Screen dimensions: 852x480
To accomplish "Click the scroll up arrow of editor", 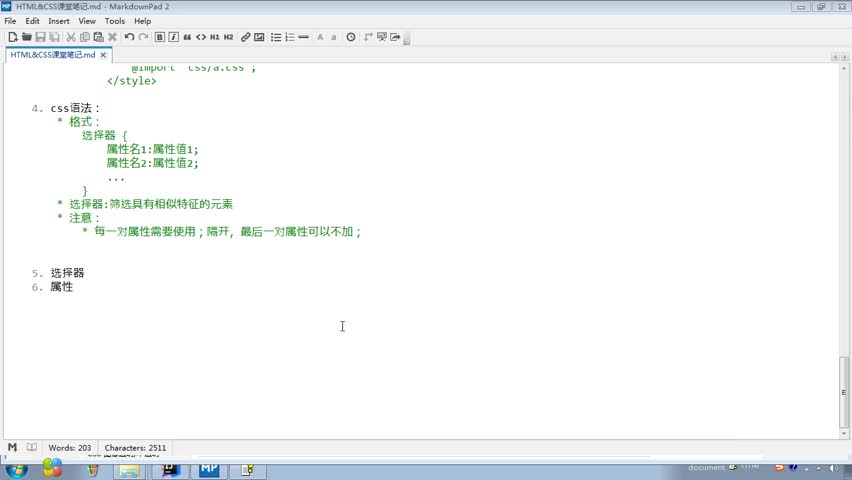I will tap(843, 68).
